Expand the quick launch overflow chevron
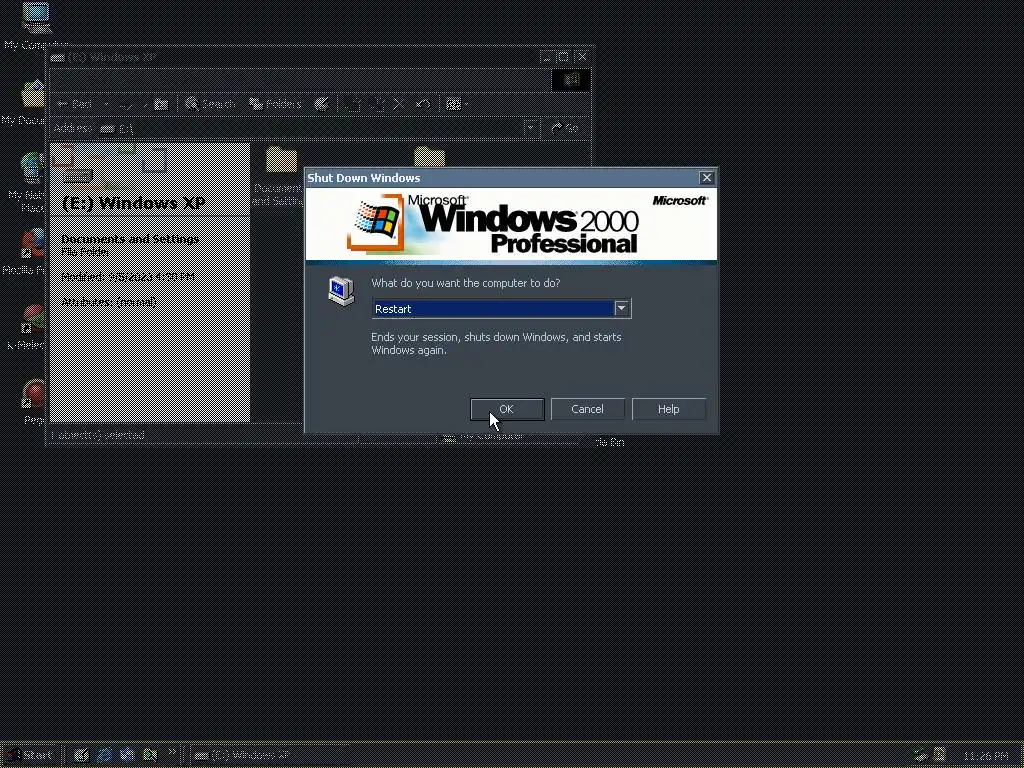The height and width of the screenshot is (768, 1024). (172, 752)
